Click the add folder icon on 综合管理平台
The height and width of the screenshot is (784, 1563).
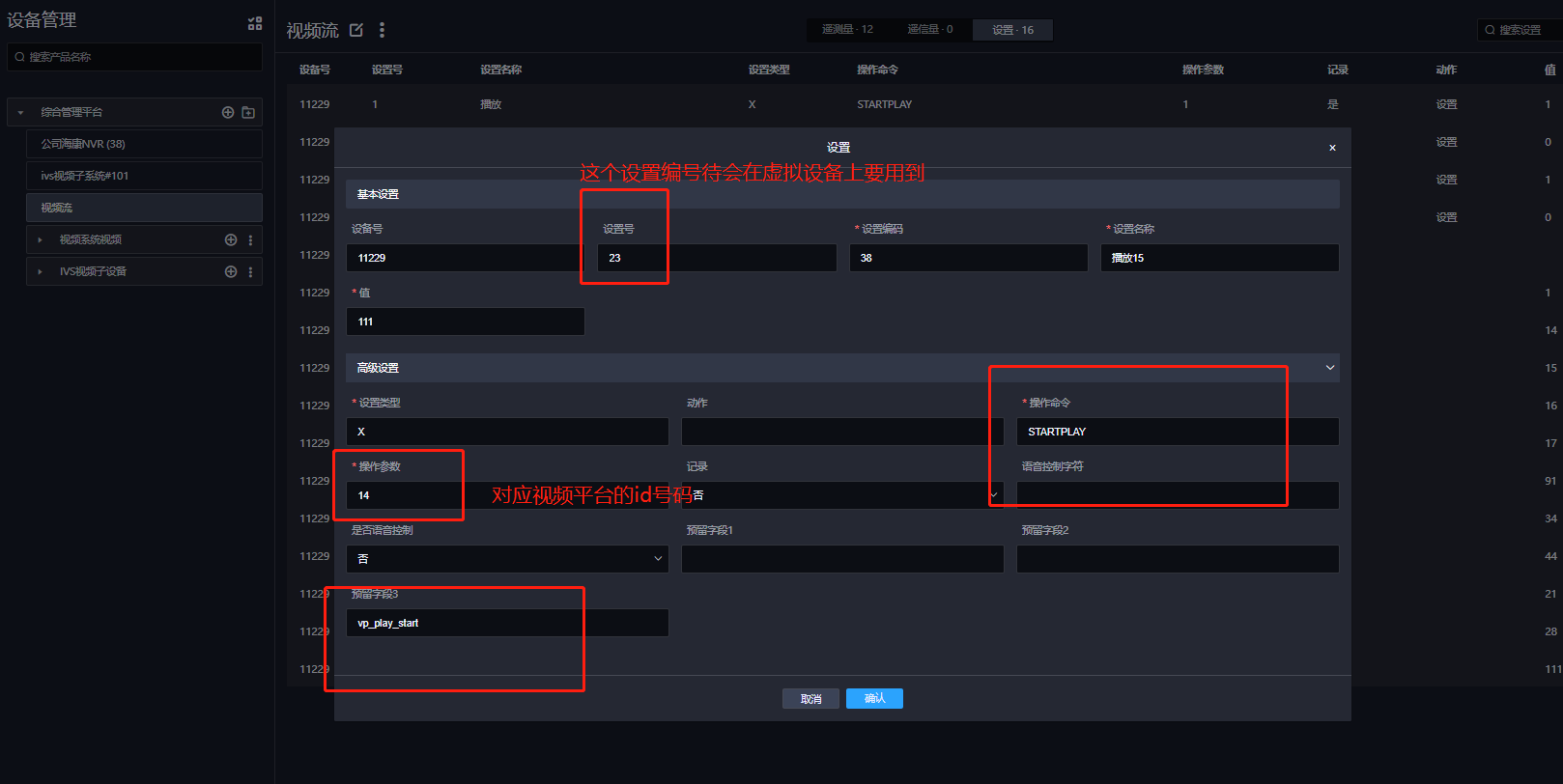pos(248,112)
